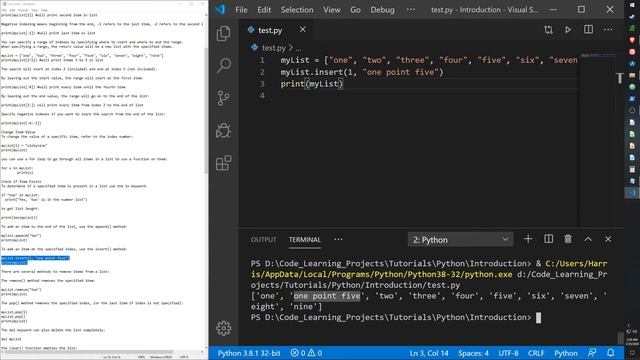The width and height of the screenshot is (640, 360).
Task: Open the Search view in activity bar
Action: click(223, 65)
